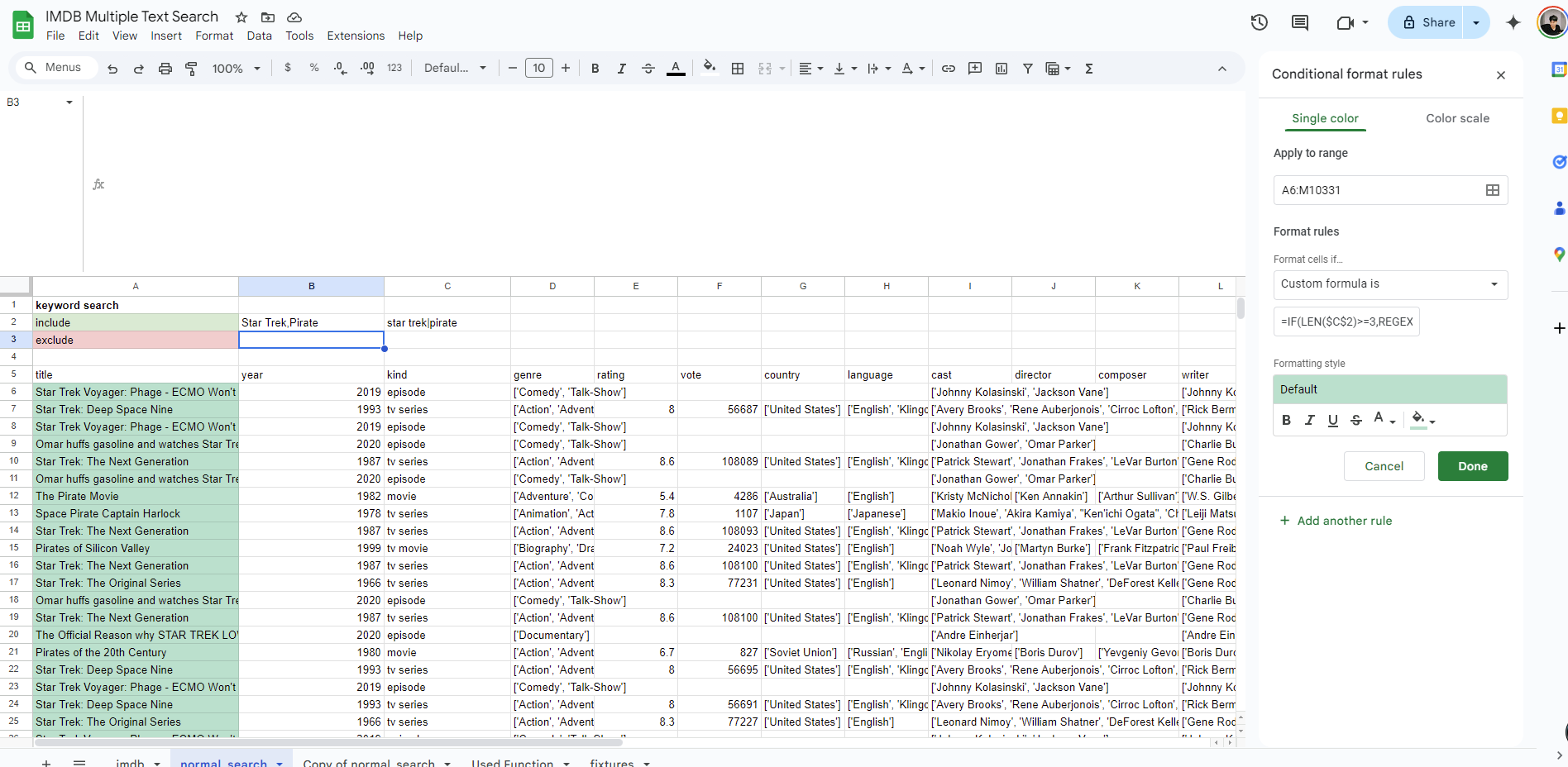This screenshot has height=767, width=1568.
Task: Open the zoom level dropdown
Action: [x=236, y=69]
